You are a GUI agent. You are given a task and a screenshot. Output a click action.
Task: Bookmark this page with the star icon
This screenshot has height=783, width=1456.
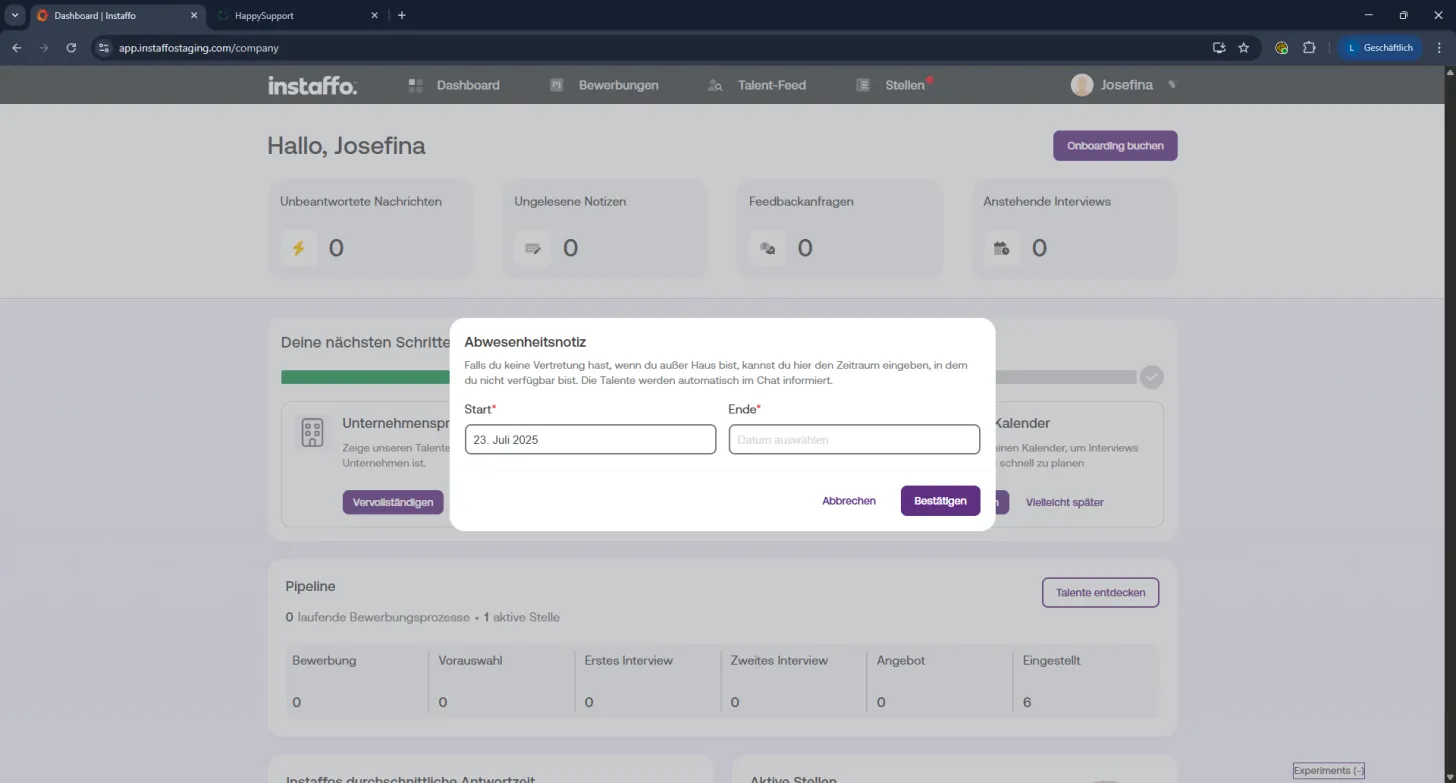[x=1244, y=47]
